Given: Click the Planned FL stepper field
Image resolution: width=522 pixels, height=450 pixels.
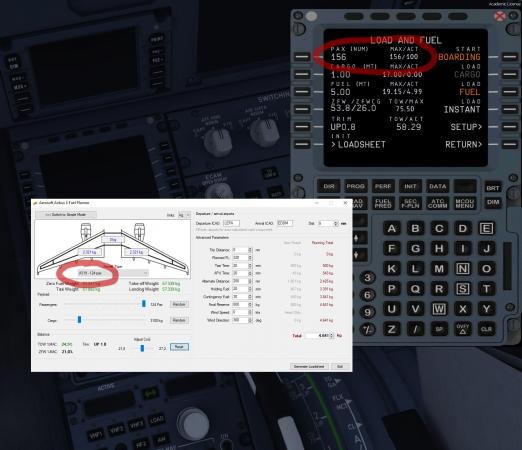Looking at the screenshot, I should tap(242, 258).
